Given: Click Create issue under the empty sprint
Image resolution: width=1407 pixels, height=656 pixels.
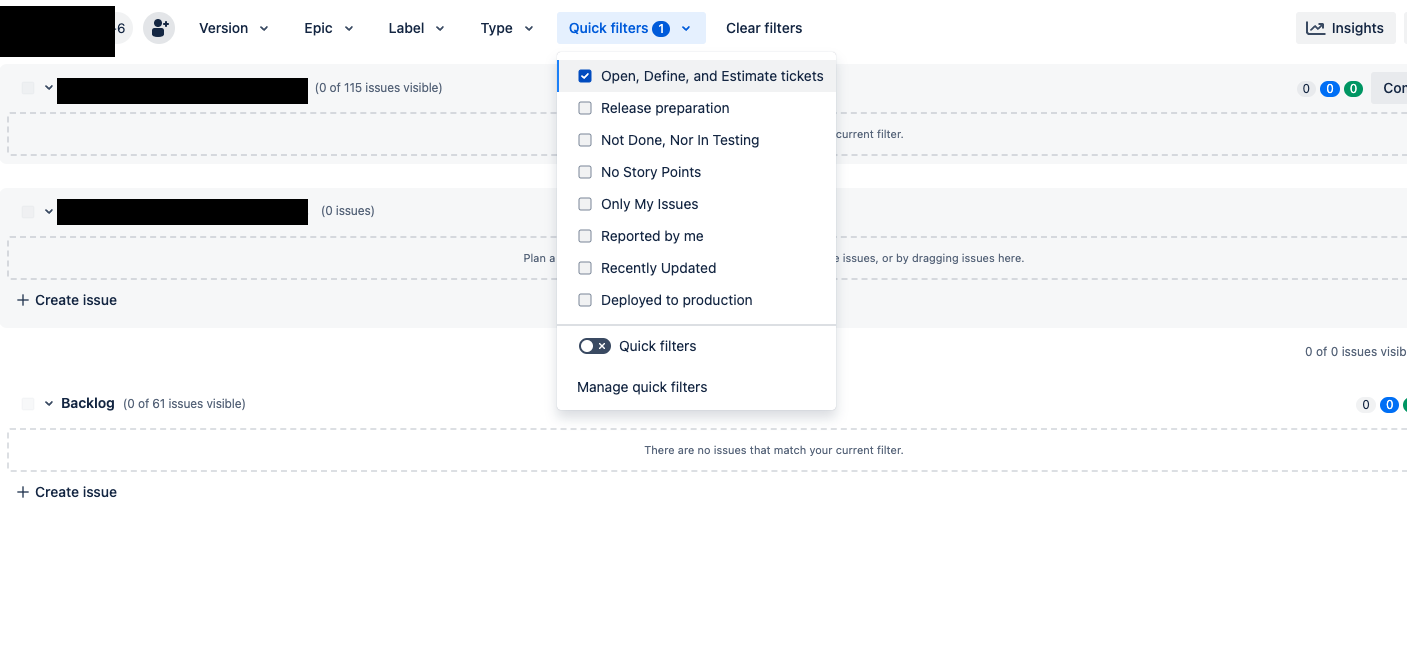Looking at the screenshot, I should (x=67, y=300).
